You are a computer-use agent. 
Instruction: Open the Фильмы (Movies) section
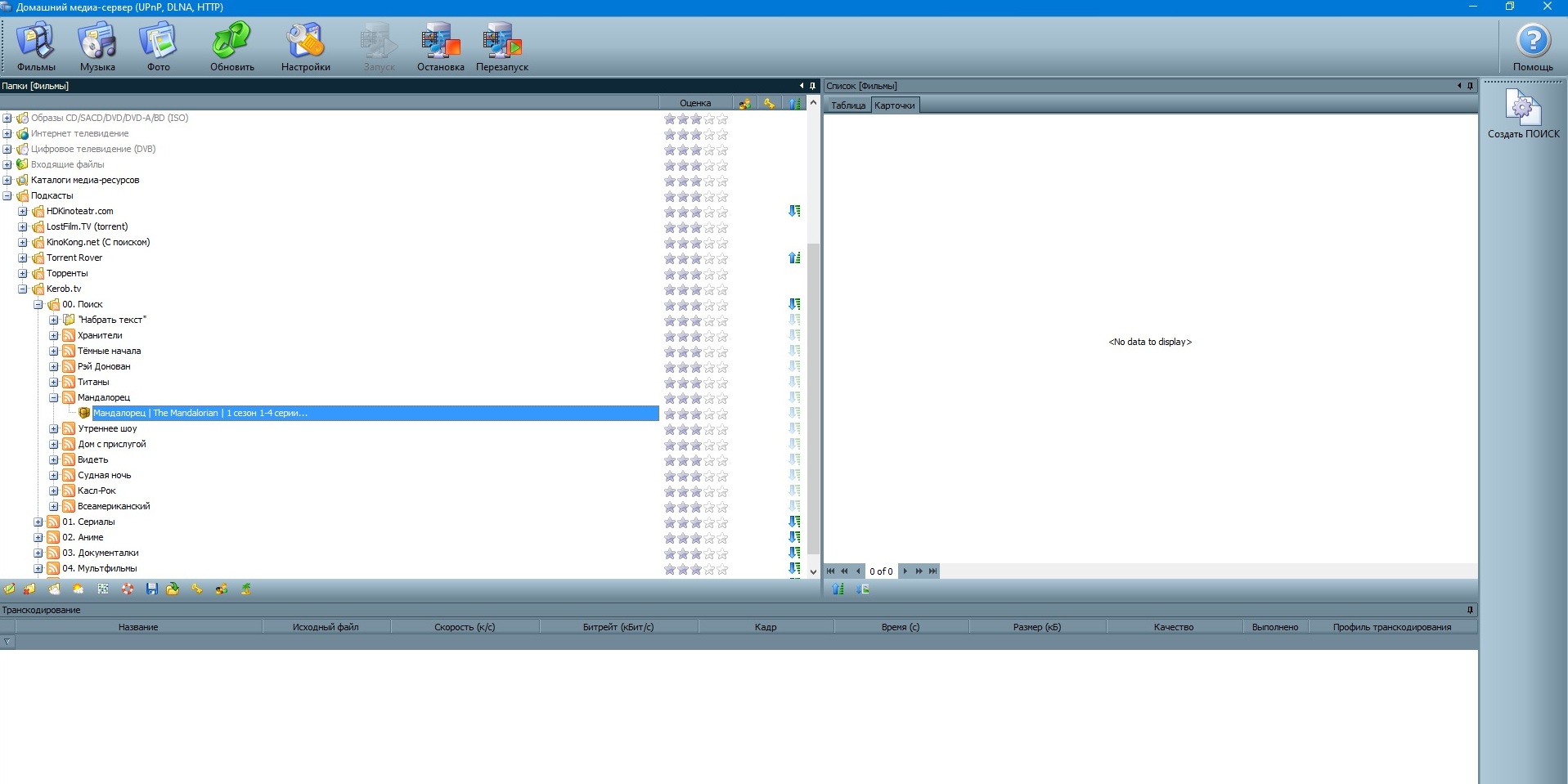tap(36, 47)
